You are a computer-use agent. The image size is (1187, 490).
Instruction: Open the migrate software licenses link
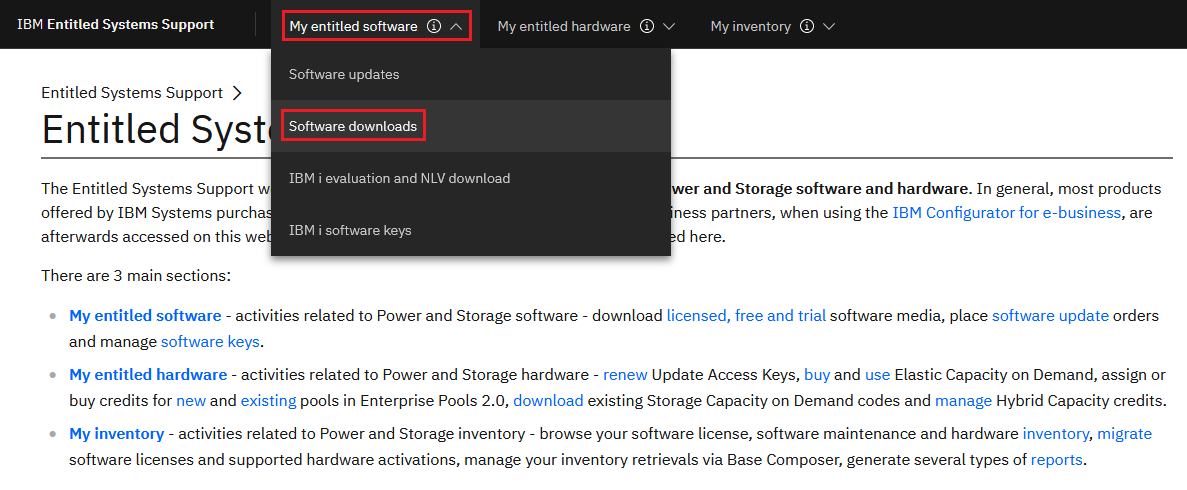pos(1124,434)
